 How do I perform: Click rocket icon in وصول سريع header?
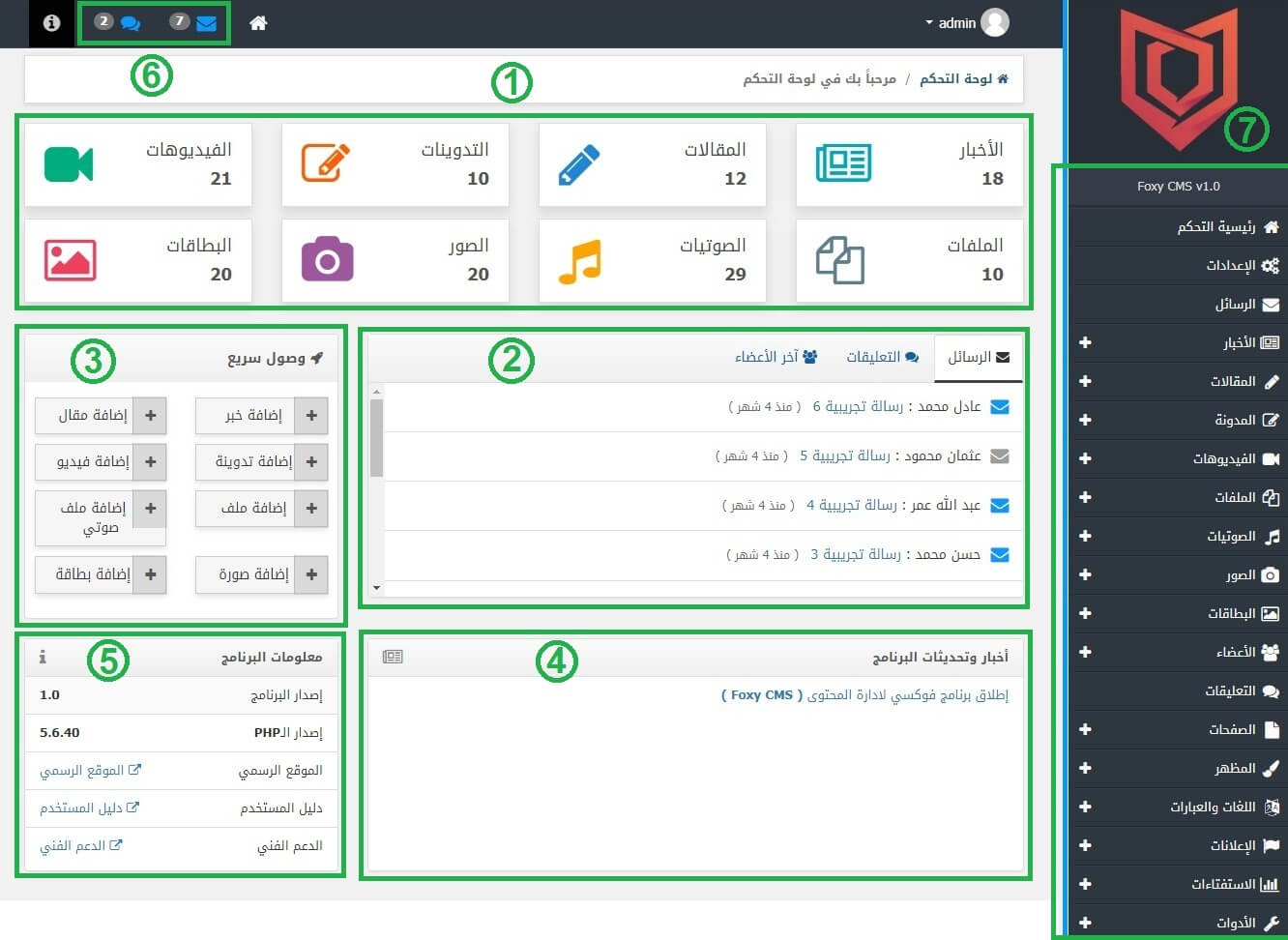click(317, 358)
